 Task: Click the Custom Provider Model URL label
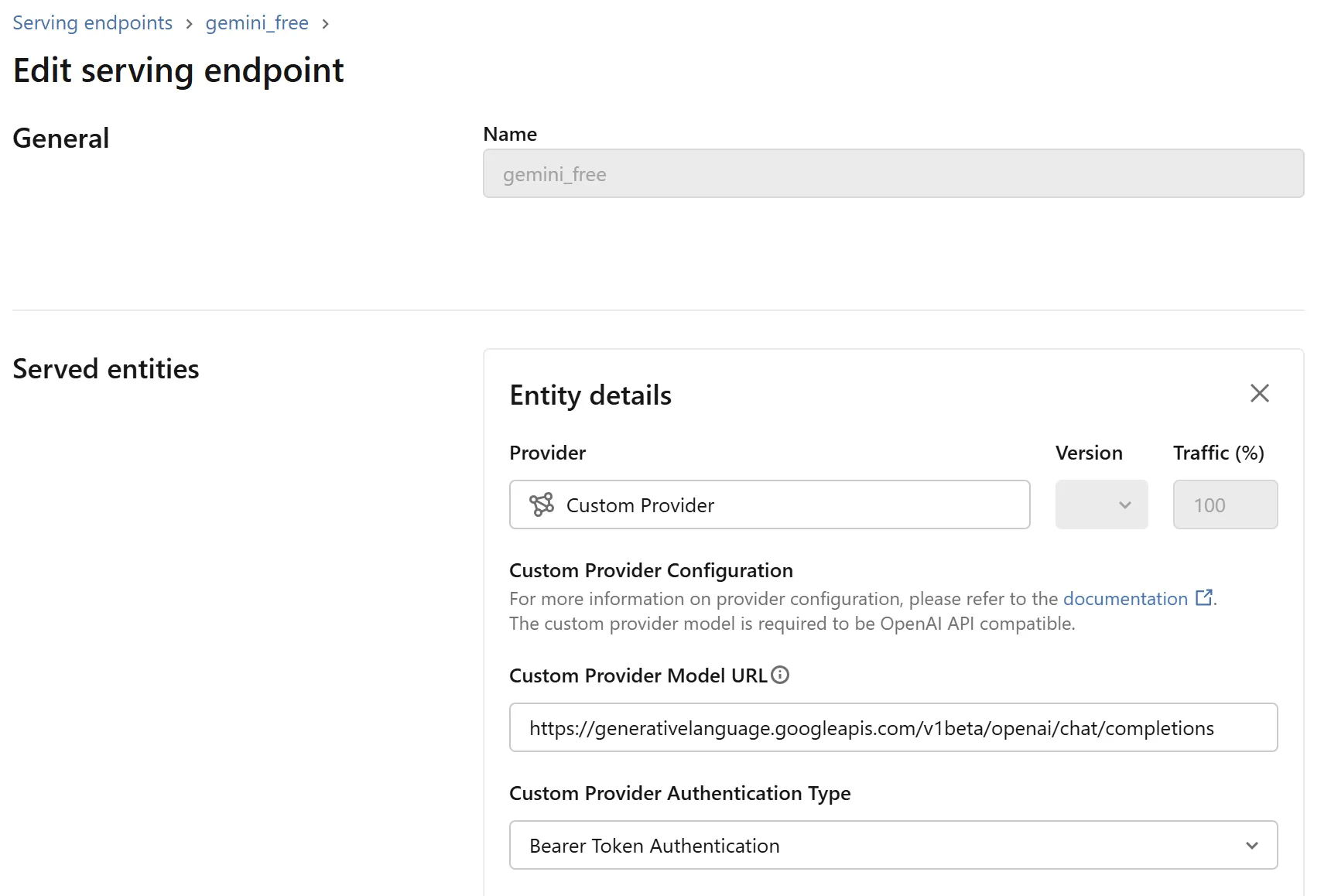coord(638,675)
